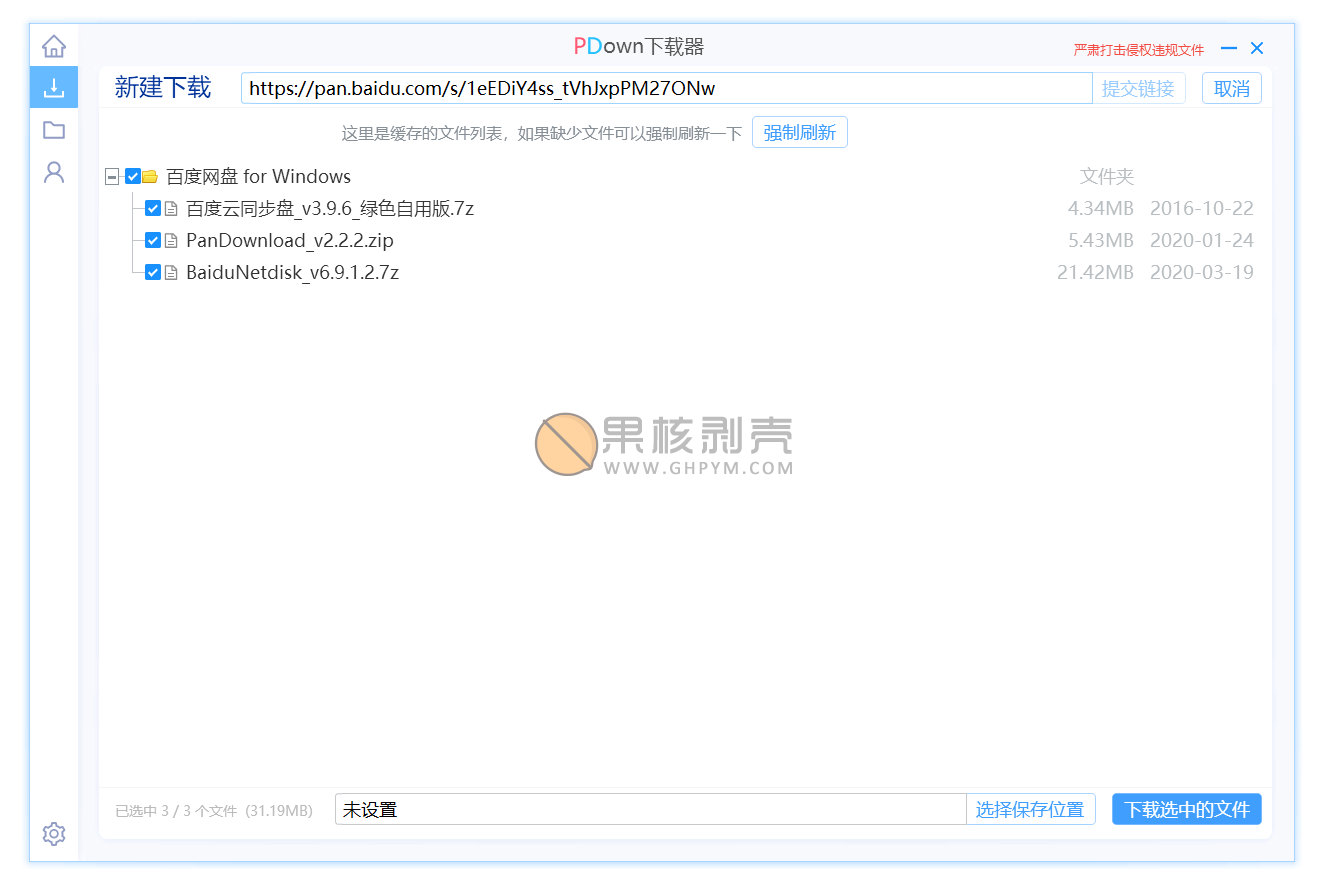Click the date 2016-10-22
Image resolution: width=1330 pixels, height=888 pixels.
click(x=1202, y=209)
